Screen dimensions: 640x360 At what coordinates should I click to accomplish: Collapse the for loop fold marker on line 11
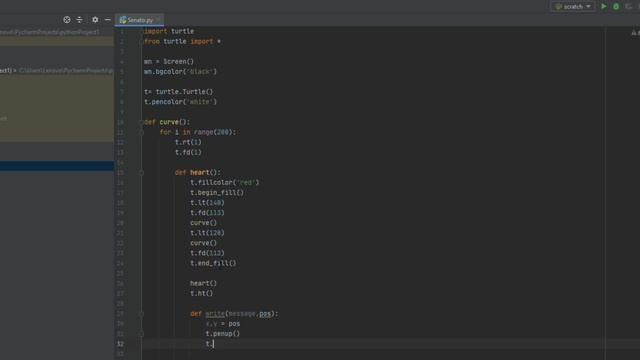pyautogui.click(x=141, y=132)
